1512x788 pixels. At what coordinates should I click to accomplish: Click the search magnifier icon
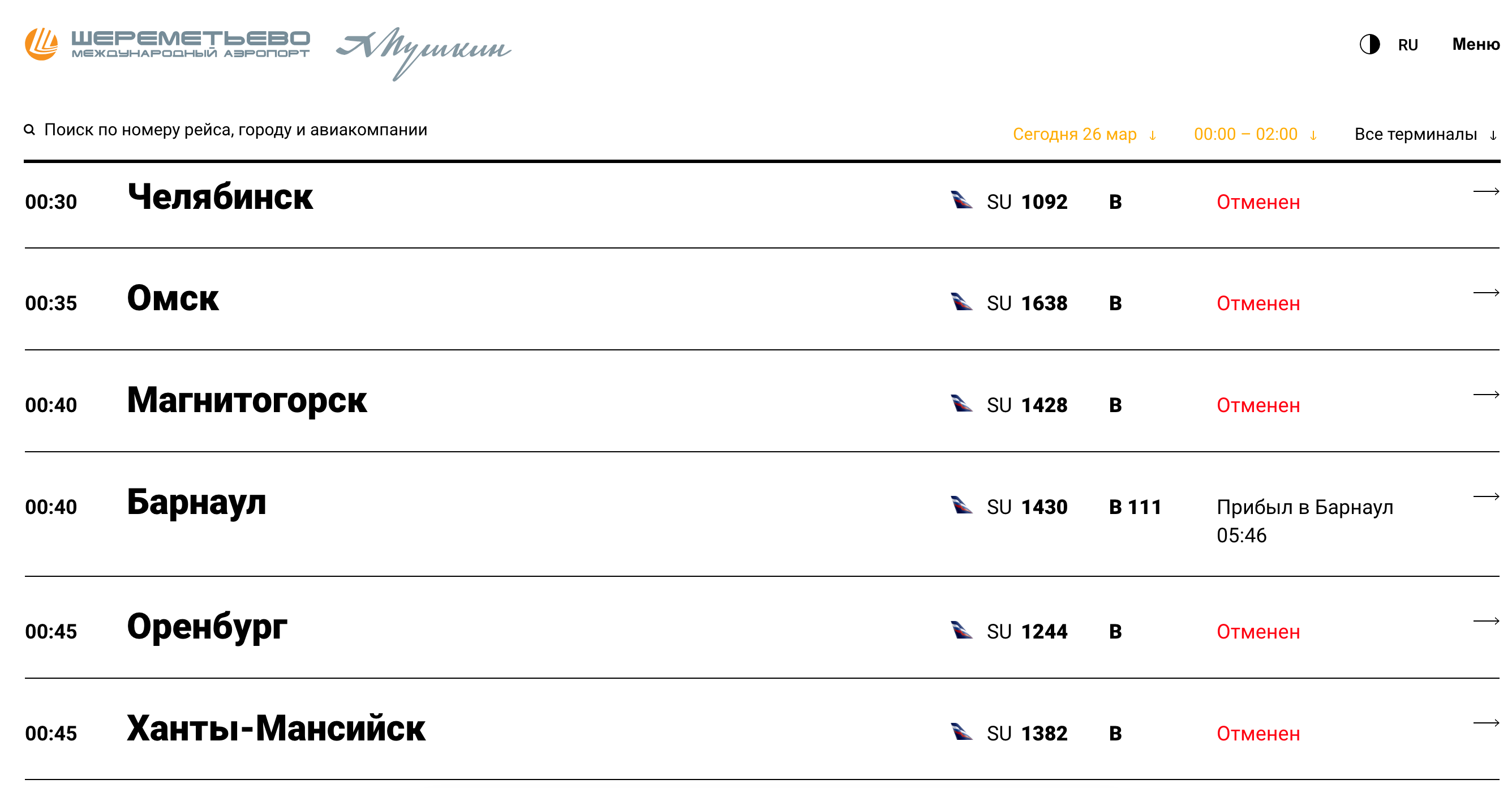(x=29, y=130)
